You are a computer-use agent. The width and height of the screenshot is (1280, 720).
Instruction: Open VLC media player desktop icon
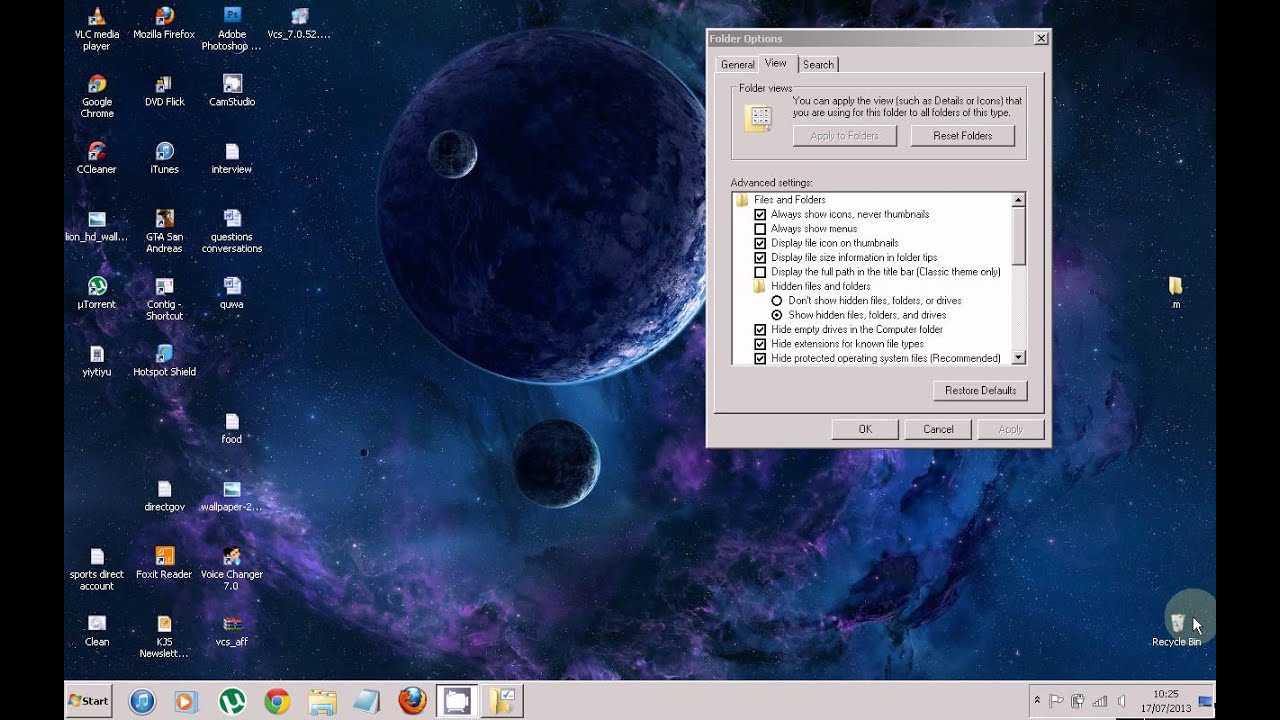[96, 28]
